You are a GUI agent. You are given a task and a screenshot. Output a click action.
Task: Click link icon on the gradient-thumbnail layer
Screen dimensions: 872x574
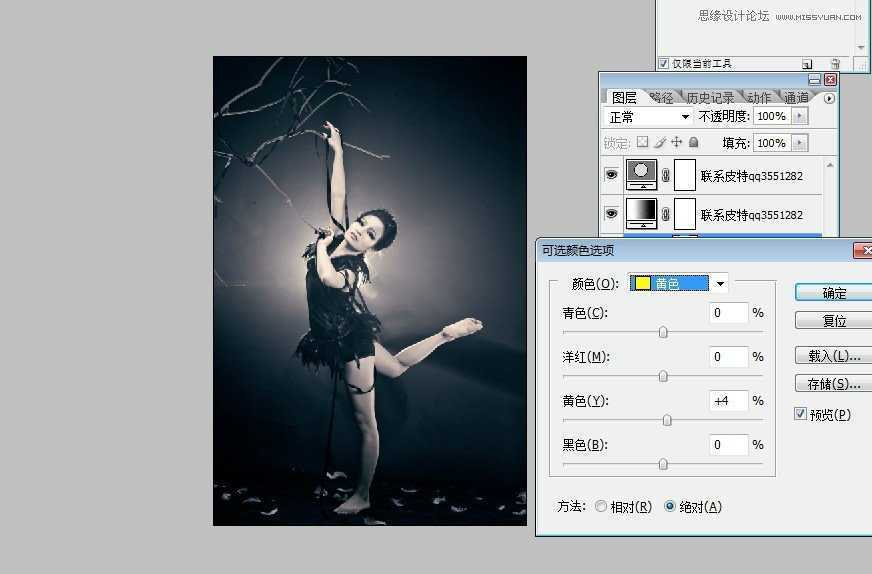click(666, 214)
